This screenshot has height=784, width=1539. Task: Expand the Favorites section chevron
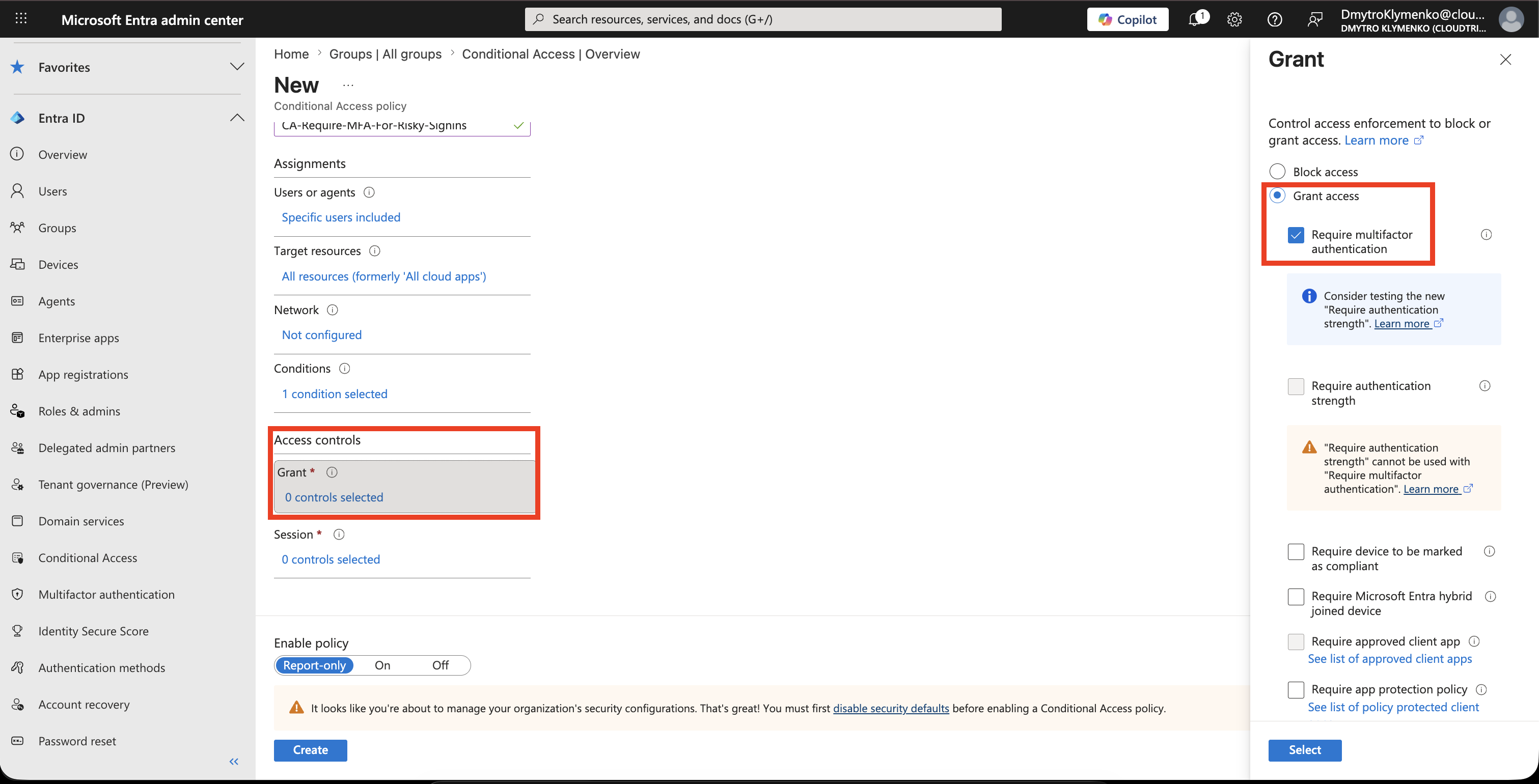click(237, 67)
